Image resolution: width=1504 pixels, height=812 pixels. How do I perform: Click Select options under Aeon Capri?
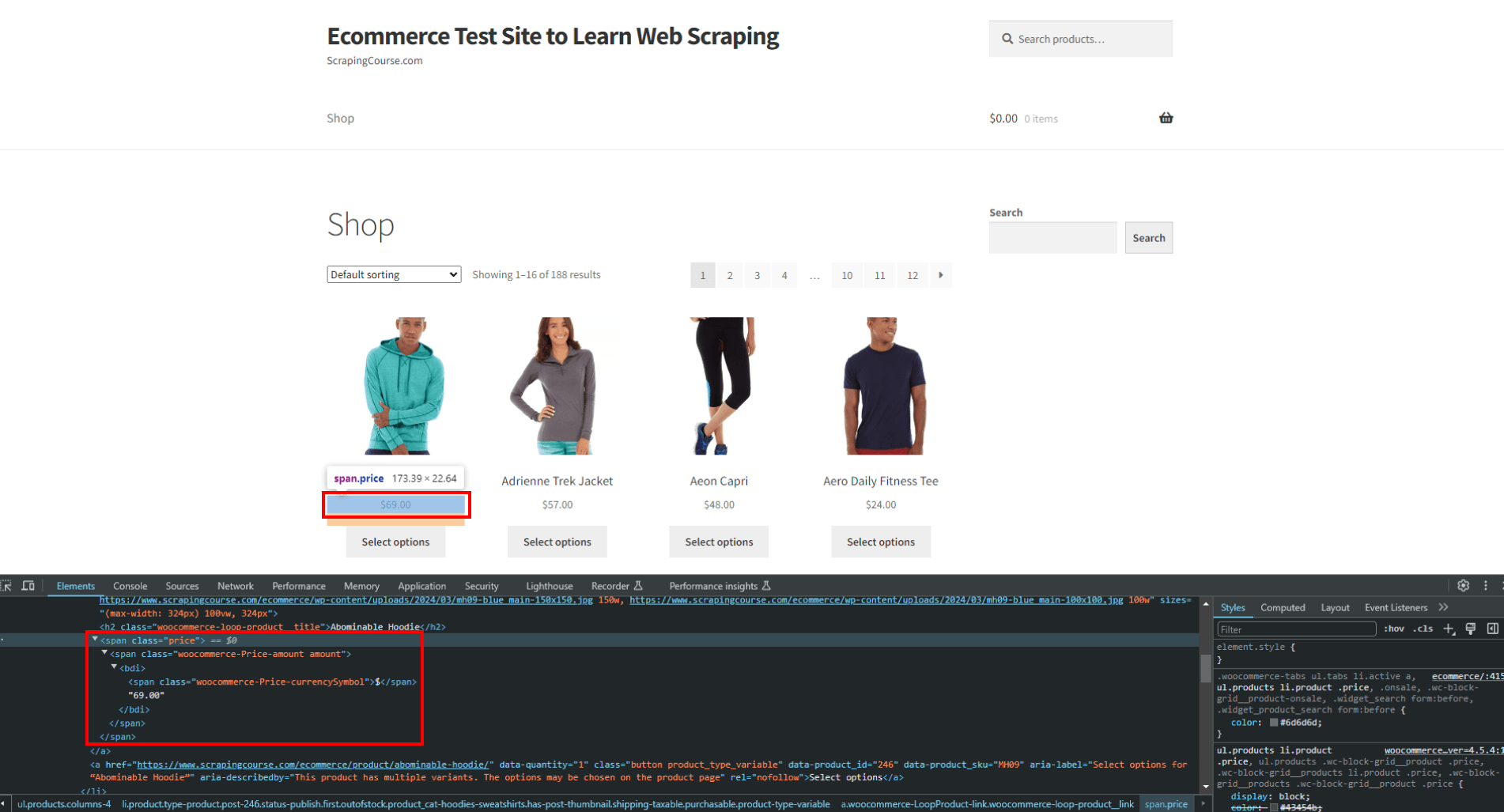click(719, 542)
